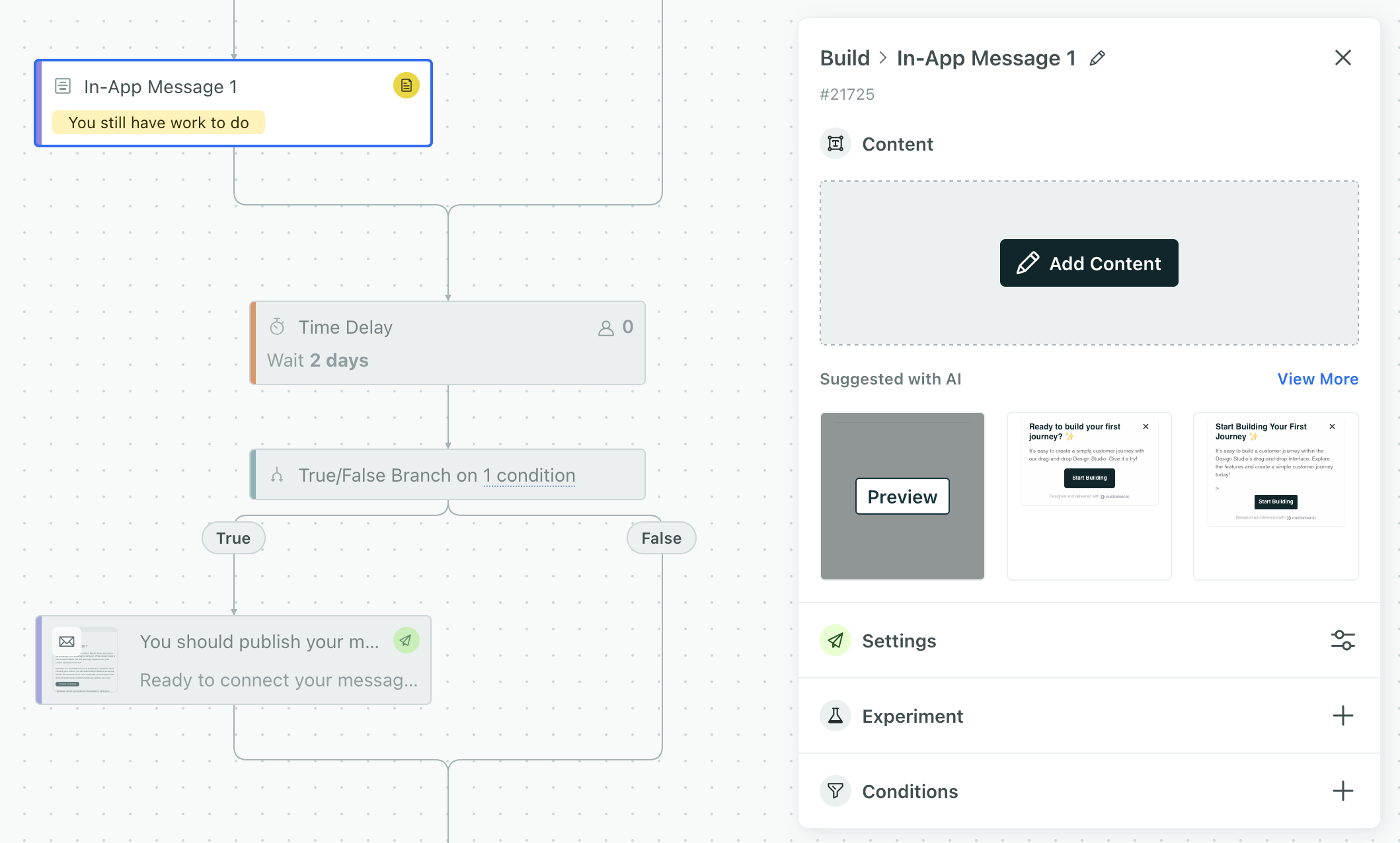Click the Time Delay stopwatch icon
1400x843 pixels.
(277, 327)
